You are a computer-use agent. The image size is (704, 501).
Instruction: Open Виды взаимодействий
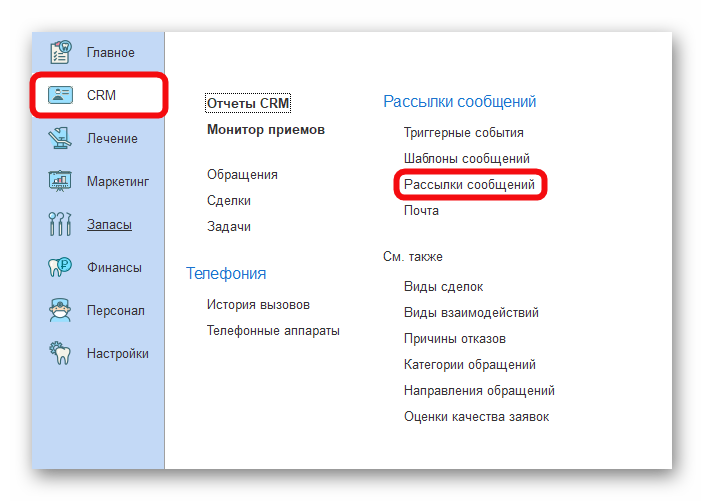pos(471,313)
